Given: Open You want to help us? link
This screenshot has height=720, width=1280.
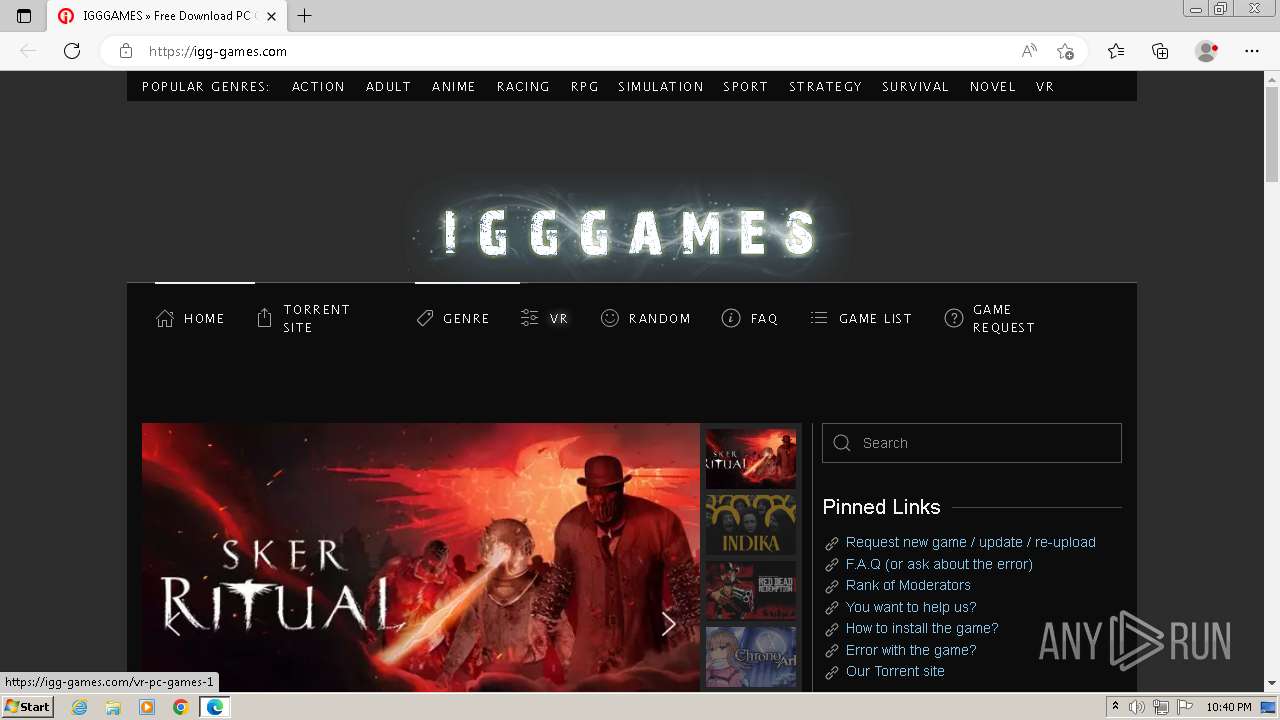Looking at the screenshot, I should pyautogui.click(x=911, y=607).
